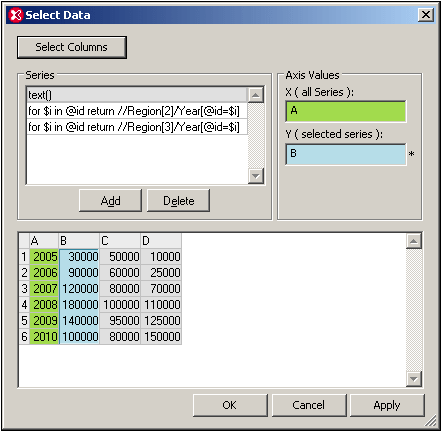442x432 pixels.
Task: Select the Region[3] series entry
Action: [137, 127]
